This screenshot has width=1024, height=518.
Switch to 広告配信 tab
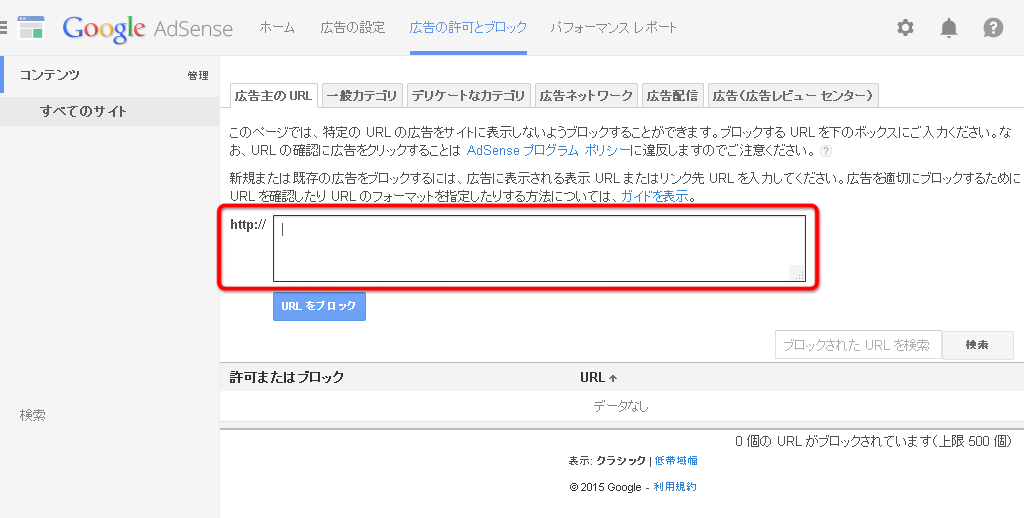tap(672, 95)
